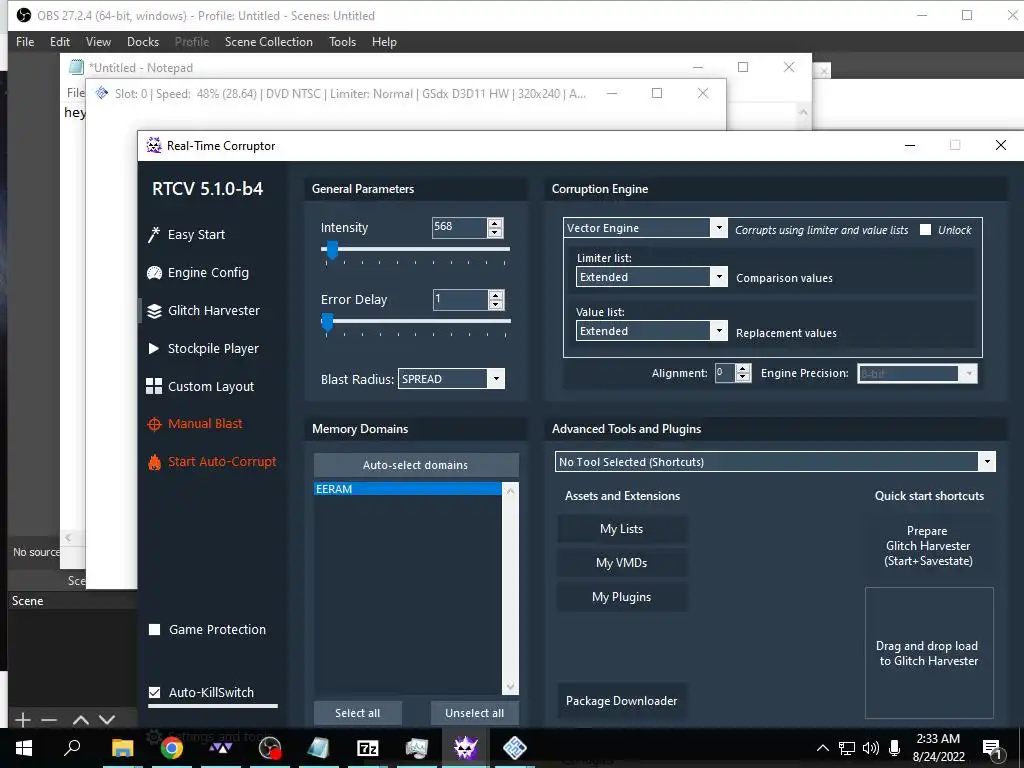
Task: Switch to PCSX2 taskbar icon
Action: [515, 748]
